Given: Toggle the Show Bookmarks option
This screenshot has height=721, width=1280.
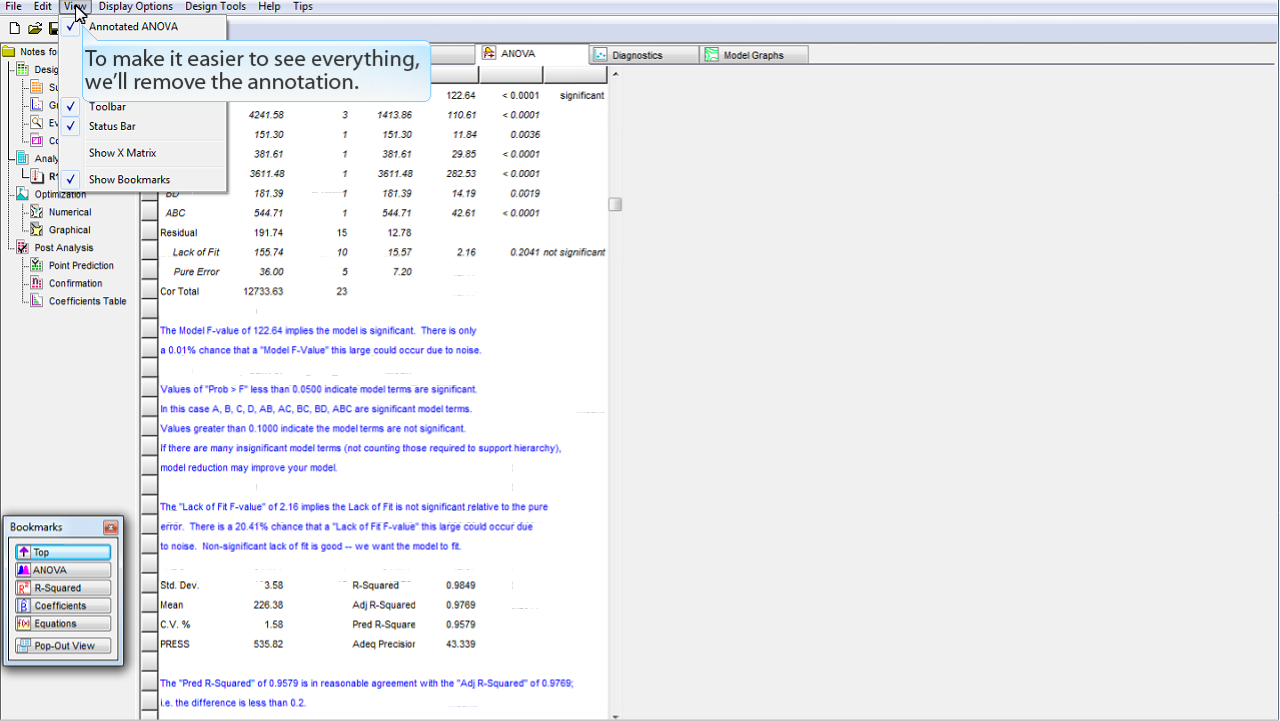Looking at the screenshot, I should click(x=129, y=180).
